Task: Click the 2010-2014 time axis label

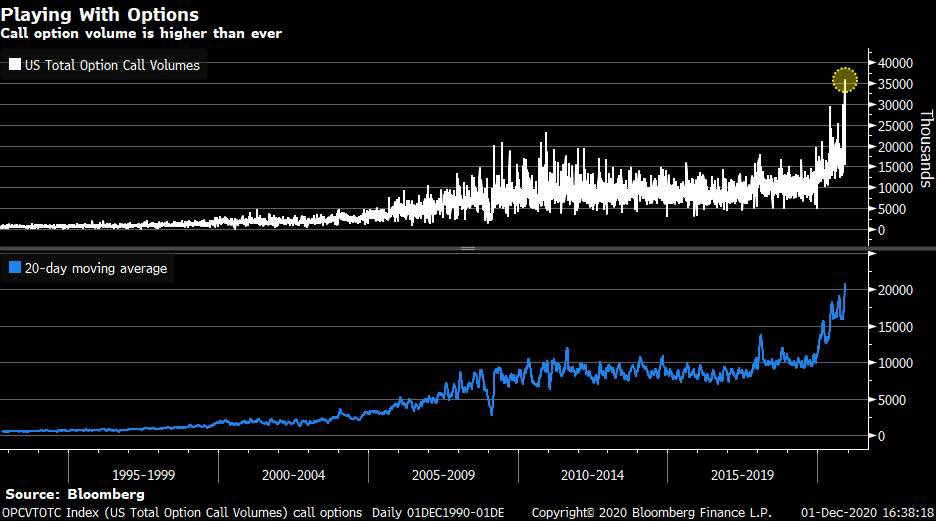Action: (x=592, y=475)
